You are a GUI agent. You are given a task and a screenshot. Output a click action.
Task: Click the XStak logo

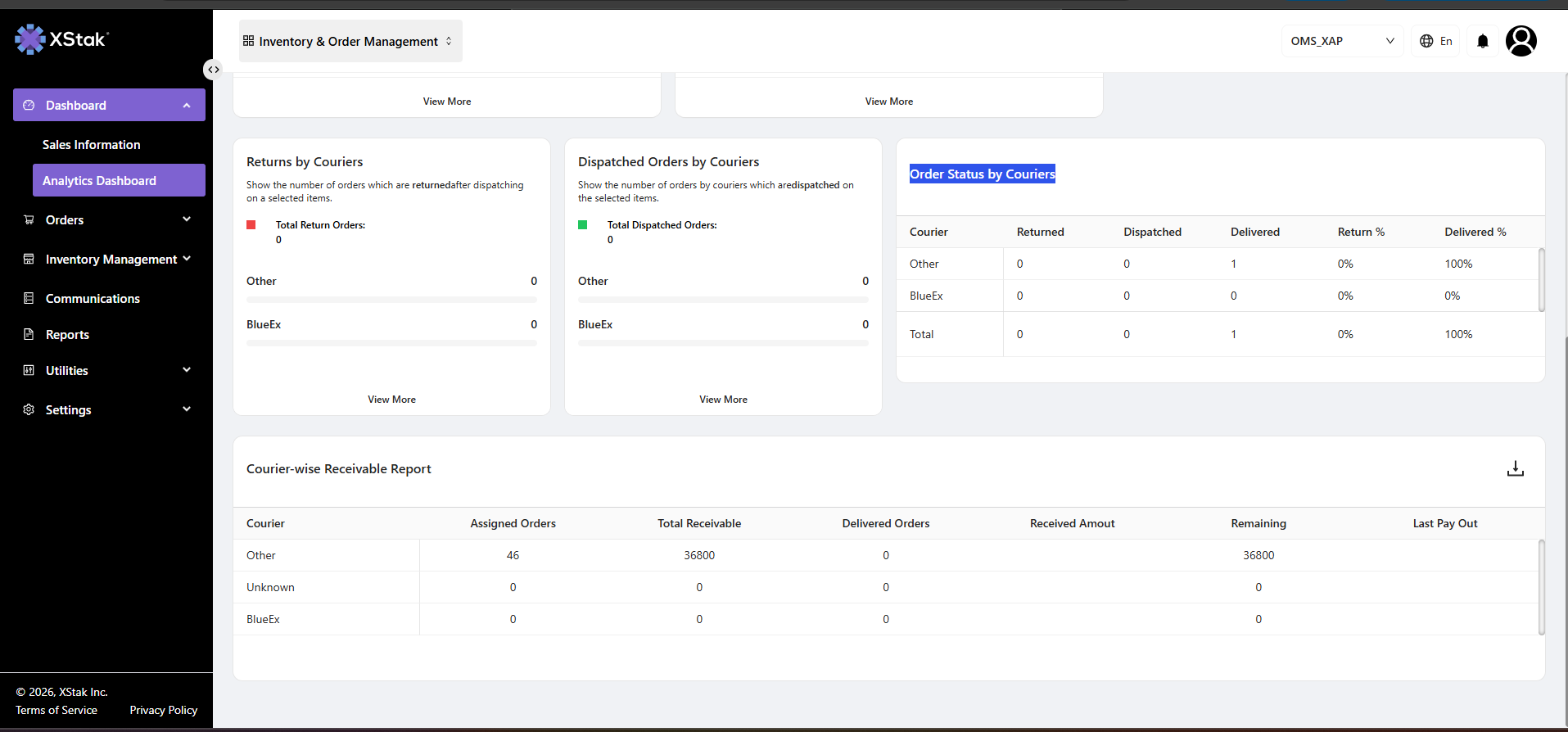tap(61, 39)
